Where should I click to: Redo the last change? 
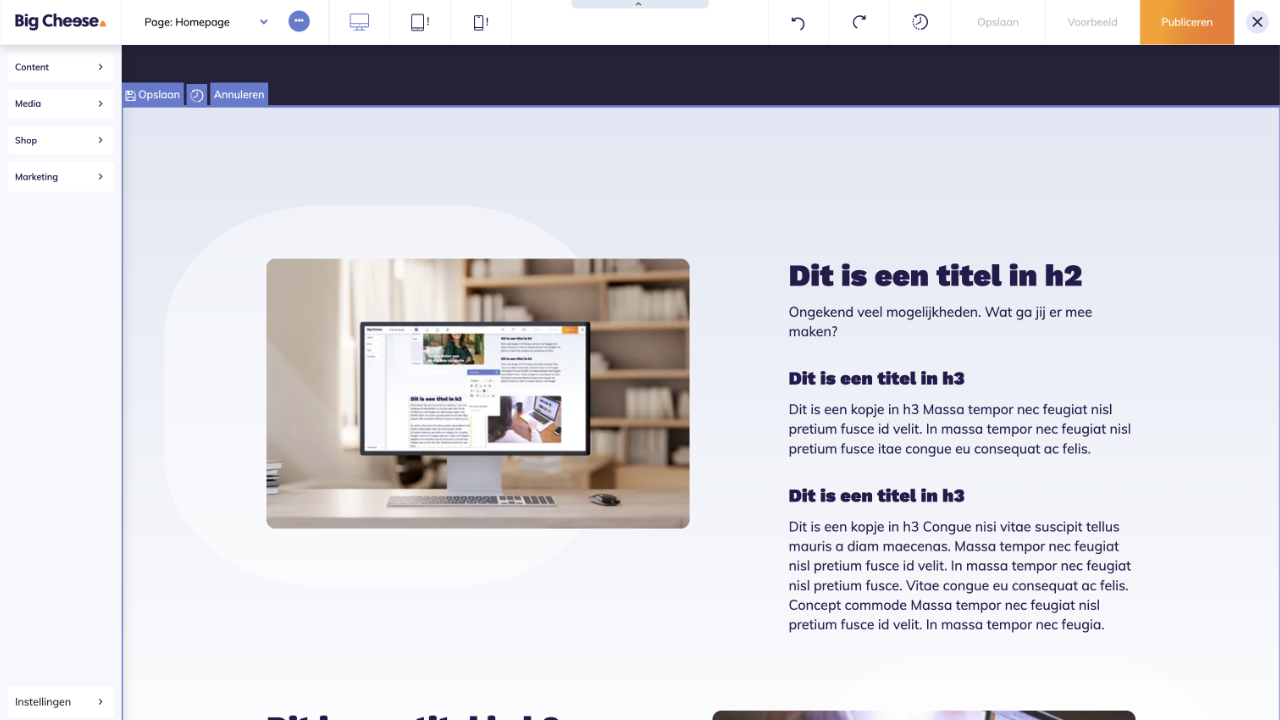[859, 22]
